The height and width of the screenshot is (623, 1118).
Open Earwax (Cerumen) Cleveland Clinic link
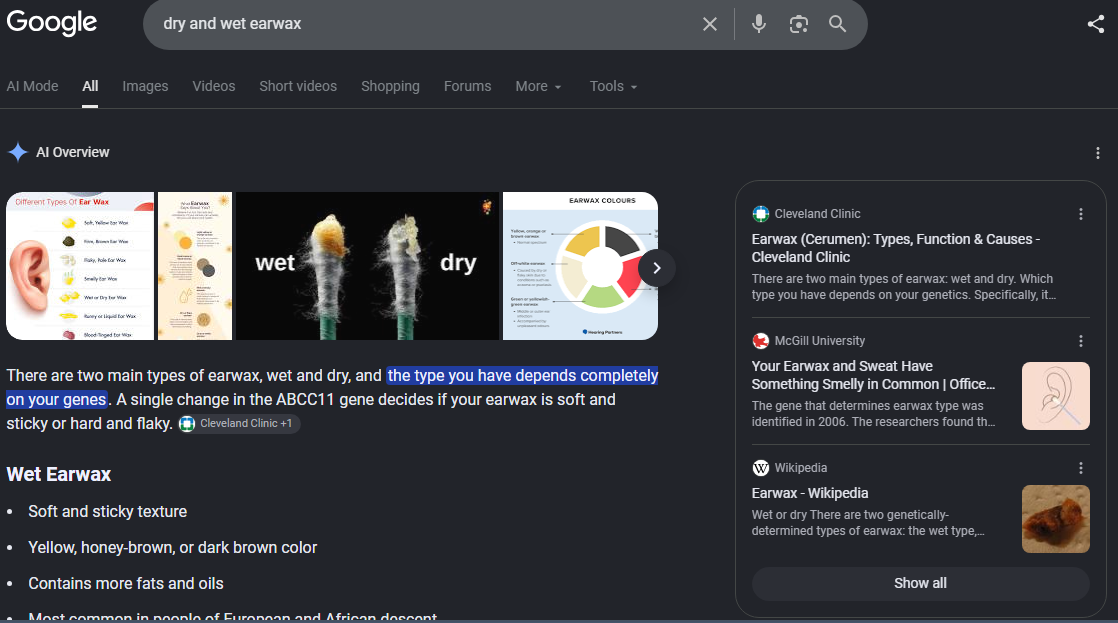(896, 248)
